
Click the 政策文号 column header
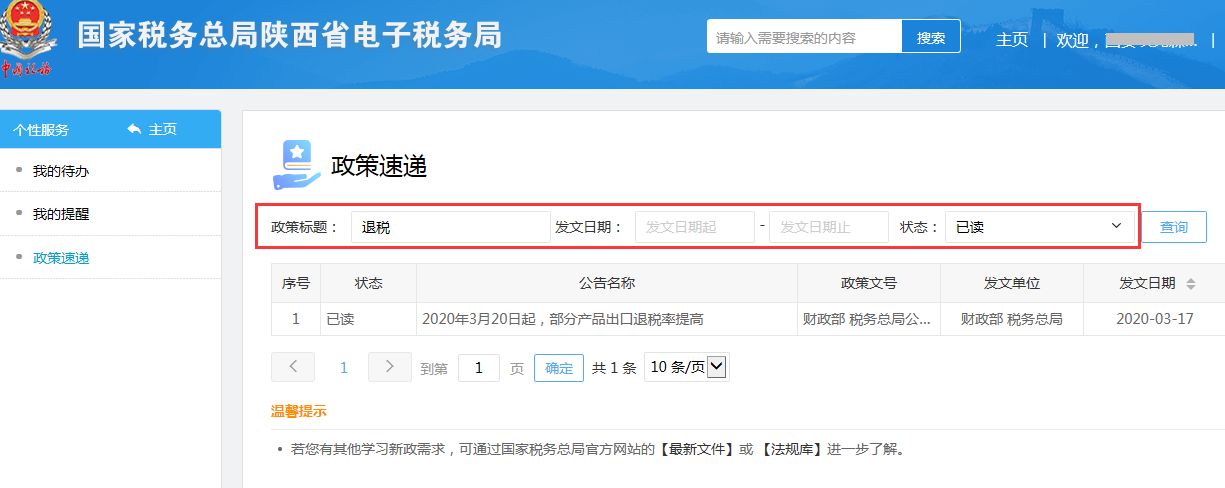click(x=868, y=283)
